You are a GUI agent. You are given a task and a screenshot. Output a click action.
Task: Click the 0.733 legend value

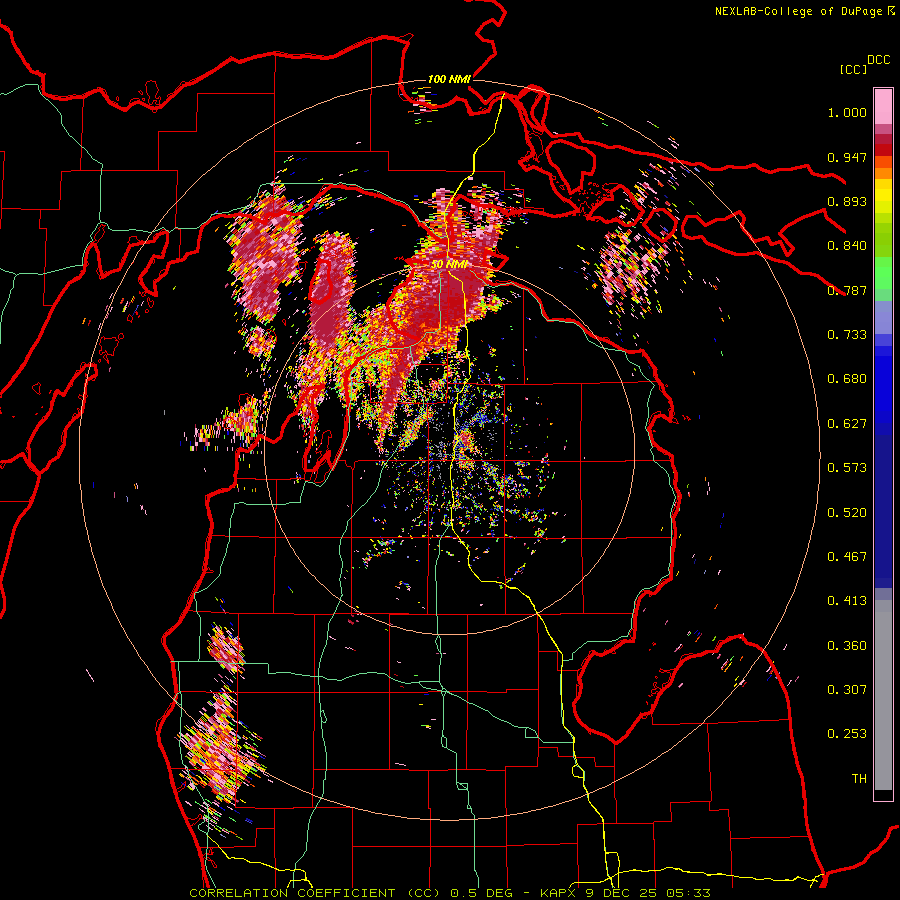click(847, 335)
